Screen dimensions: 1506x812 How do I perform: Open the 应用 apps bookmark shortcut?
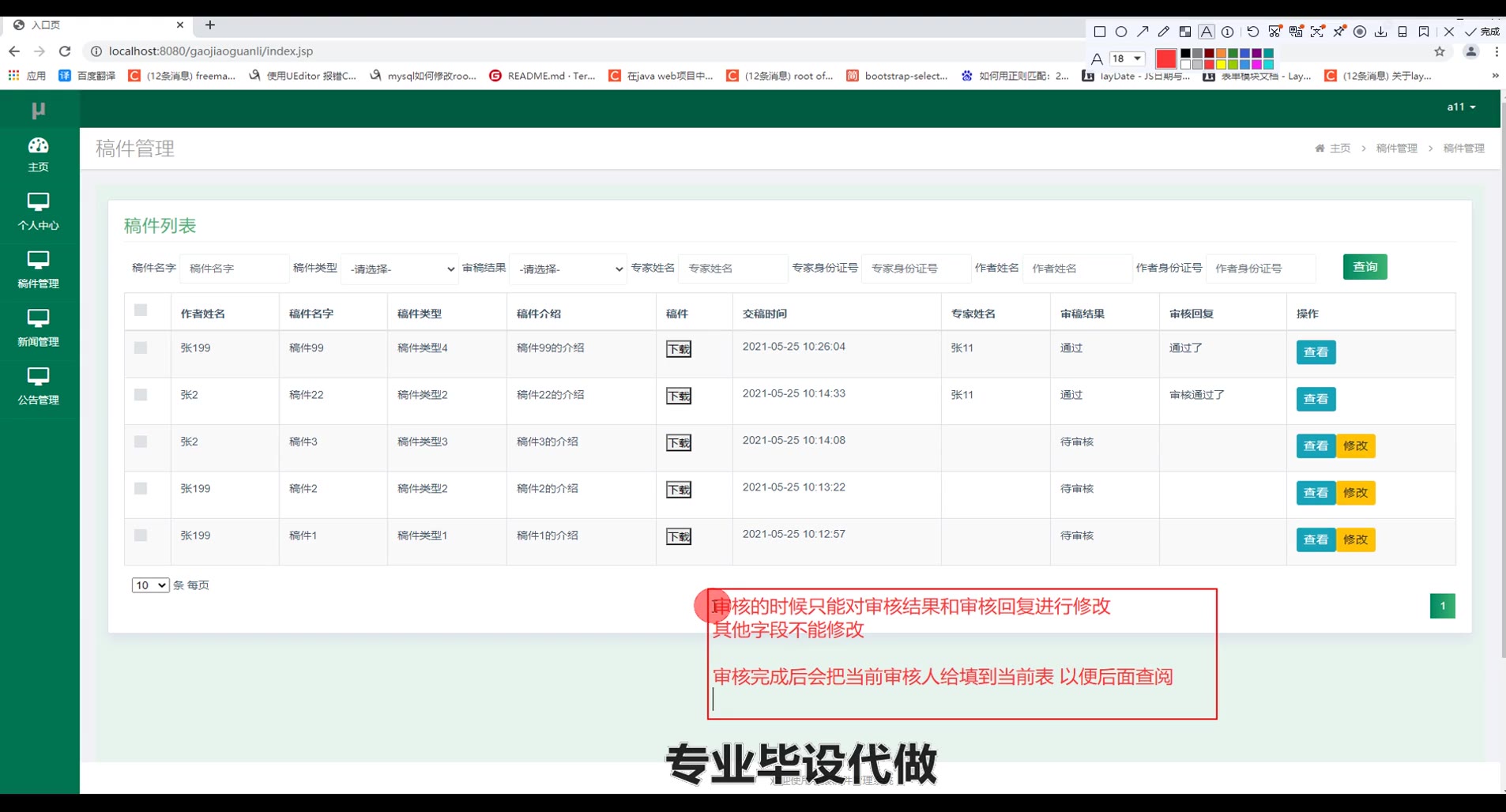pyautogui.click(x=28, y=76)
